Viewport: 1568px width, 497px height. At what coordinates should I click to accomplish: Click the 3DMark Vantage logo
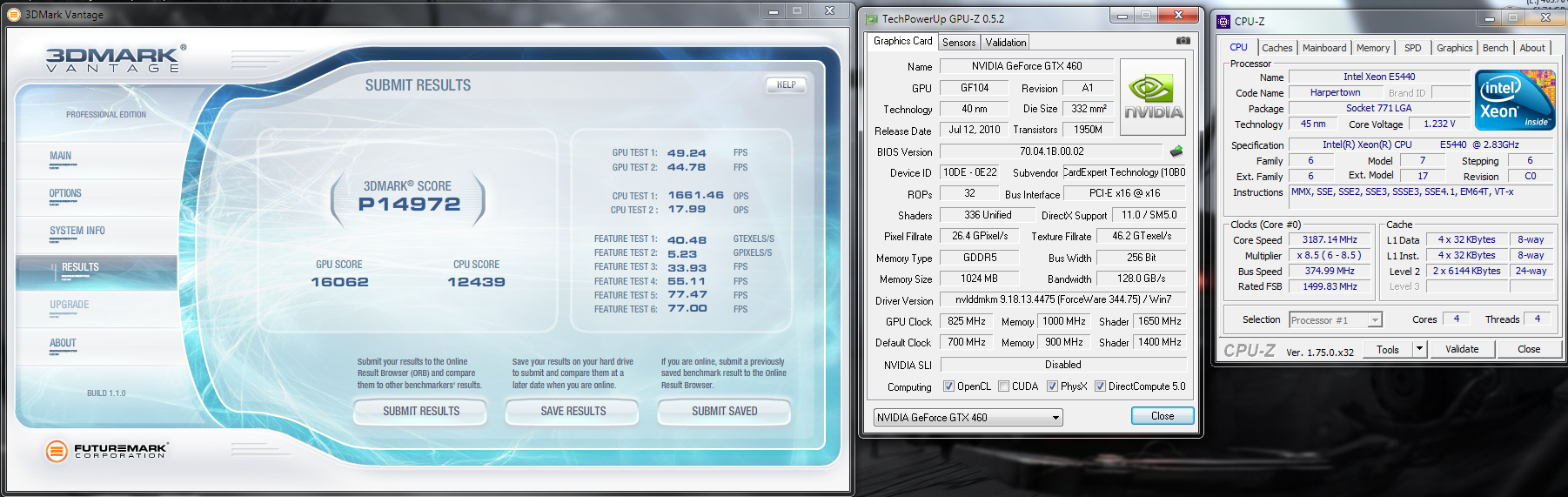click(x=115, y=58)
